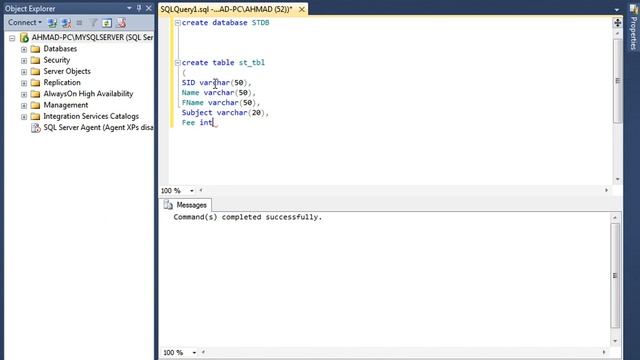640x360 pixels.
Task: Expand the Integration Services Catalogs node
Action: pyautogui.click(x=24, y=117)
